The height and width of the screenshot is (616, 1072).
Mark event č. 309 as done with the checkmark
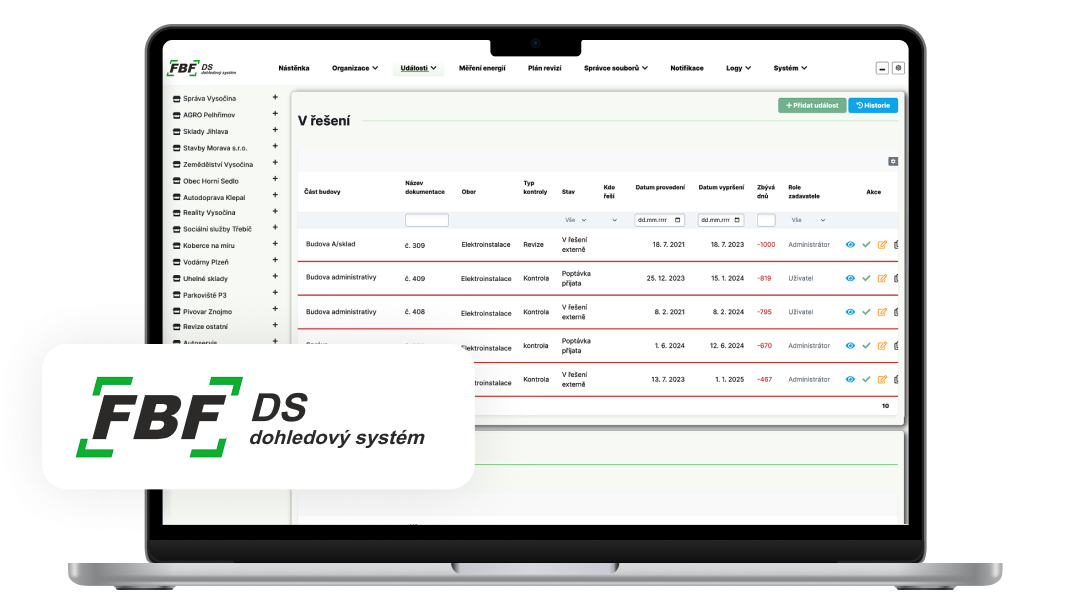[866, 245]
